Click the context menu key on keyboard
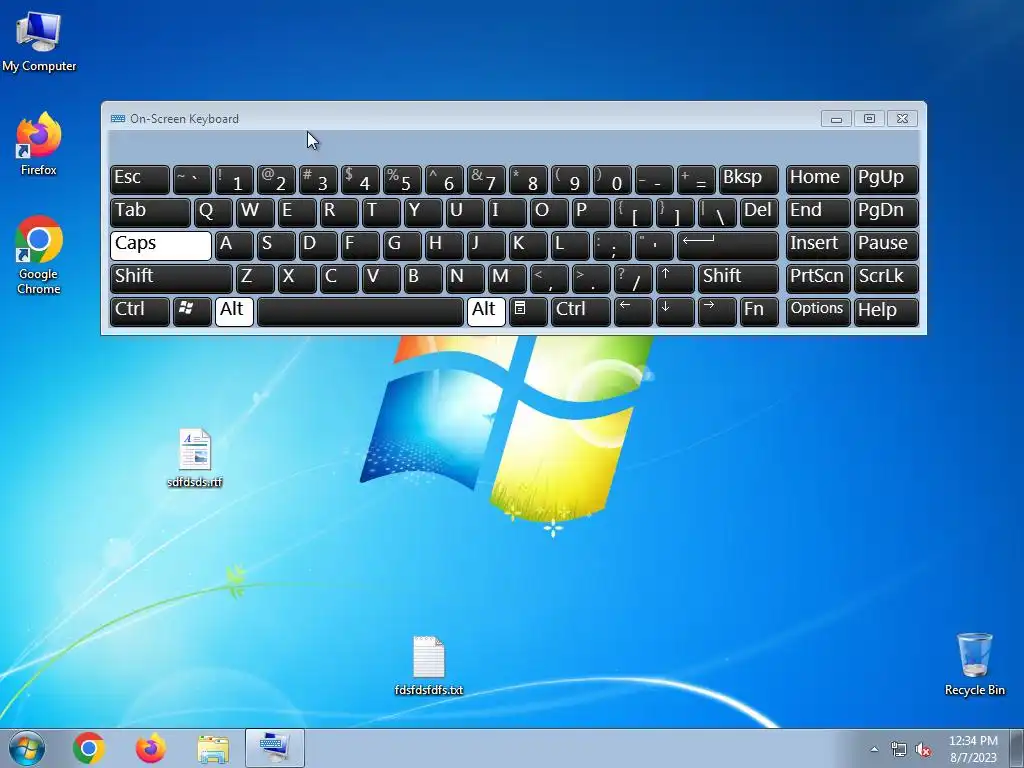The height and width of the screenshot is (768, 1024). pos(528,311)
